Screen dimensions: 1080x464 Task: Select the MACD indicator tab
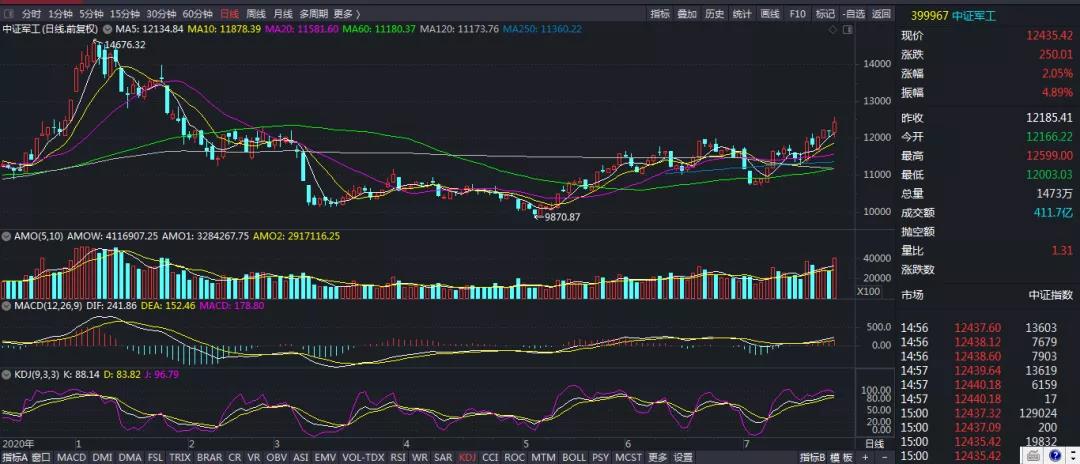pyautogui.click(x=72, y=457)
